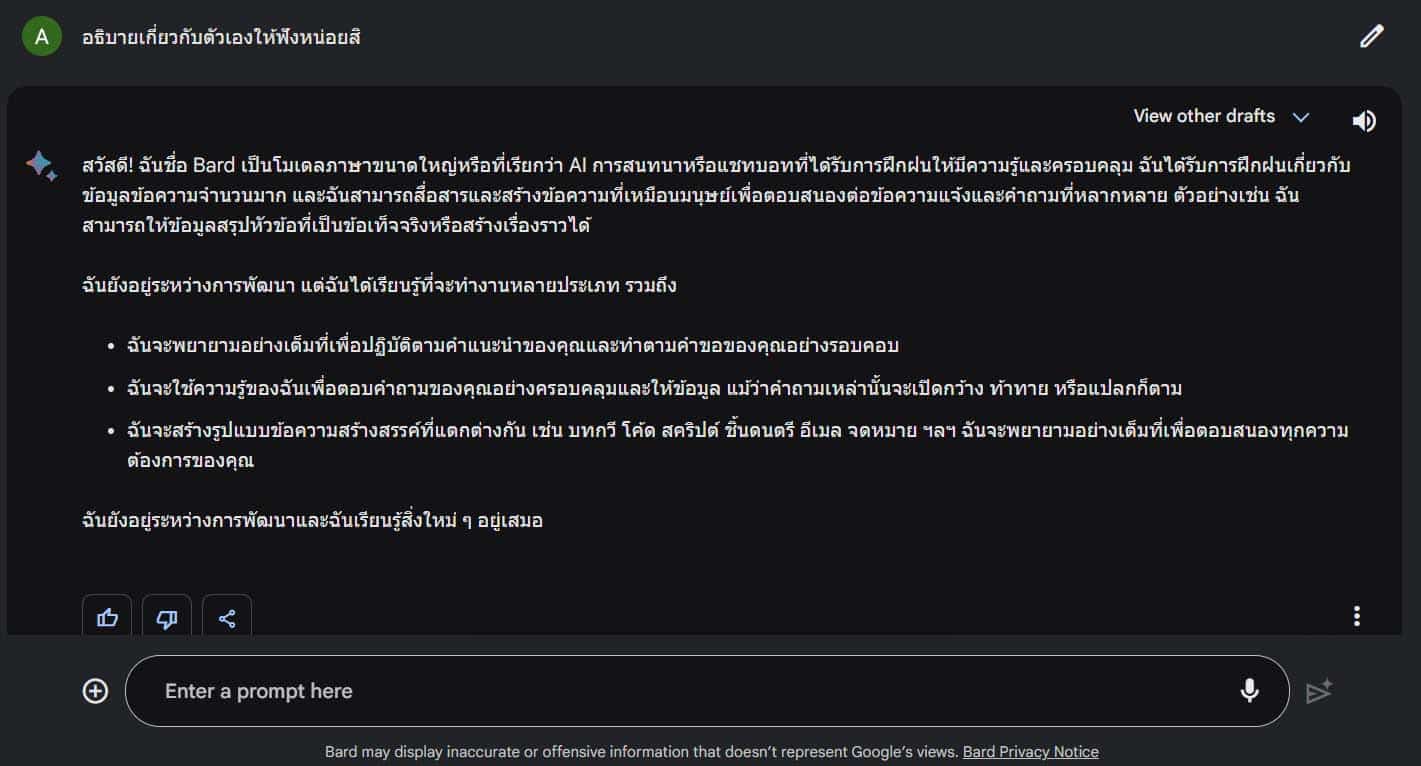Image resolution: width=1421 pixels, height=766 pixels.
Task: Open the Bard Privacy Notice link
Action: tap(1030, 752)
